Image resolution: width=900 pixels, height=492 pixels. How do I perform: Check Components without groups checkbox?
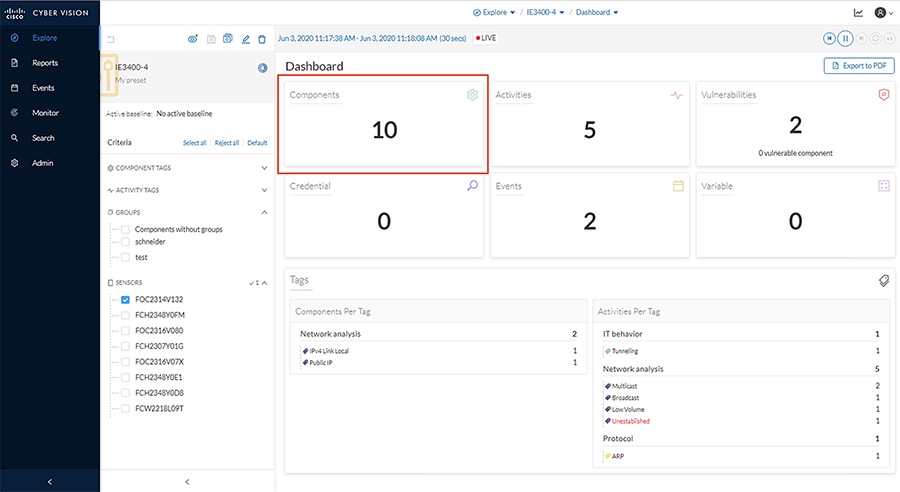tap(125, 230)
